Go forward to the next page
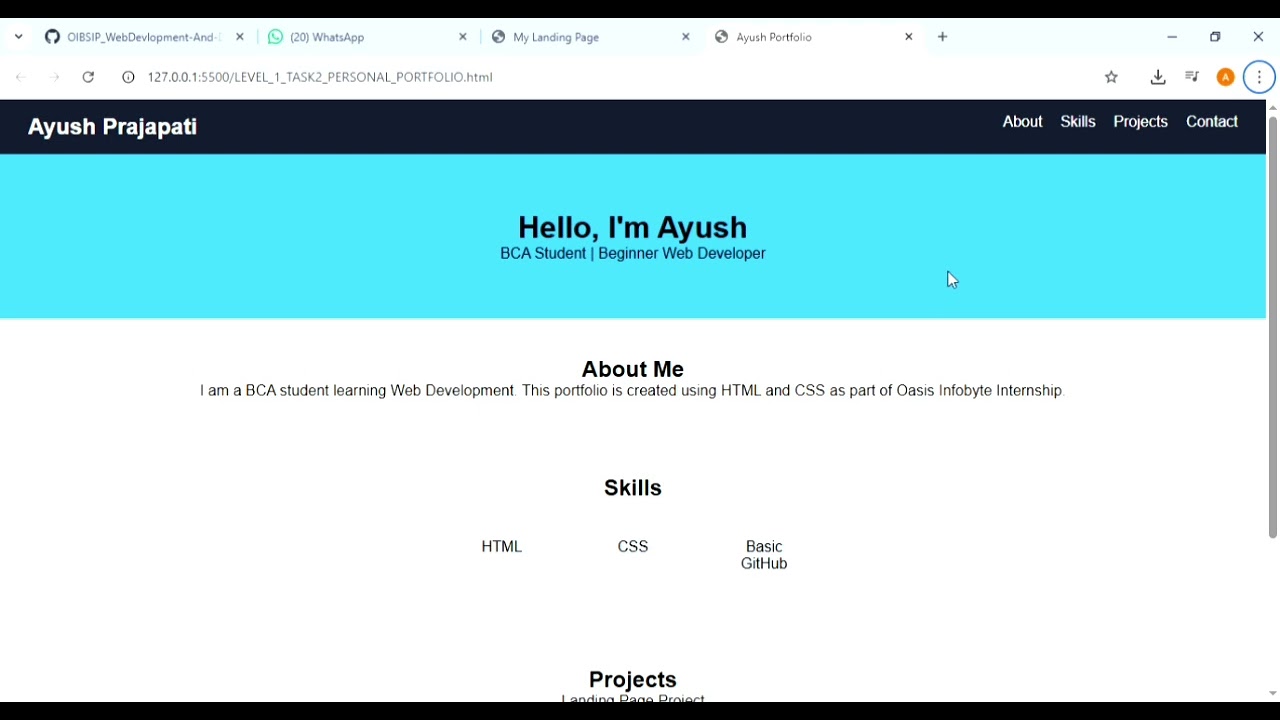The height and width of the screenshot is (720, 1280). click(55, 77)
